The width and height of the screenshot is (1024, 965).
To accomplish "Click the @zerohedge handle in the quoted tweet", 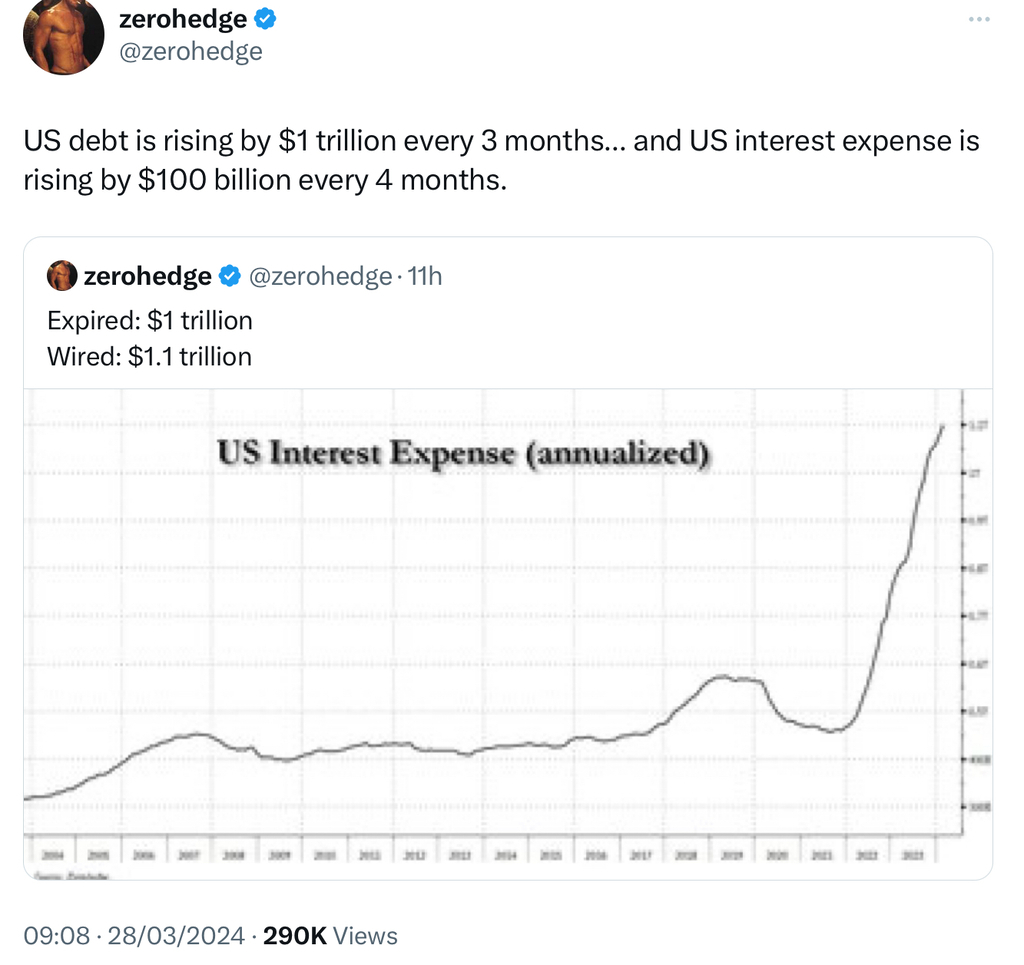I will (x=318, y=276).
